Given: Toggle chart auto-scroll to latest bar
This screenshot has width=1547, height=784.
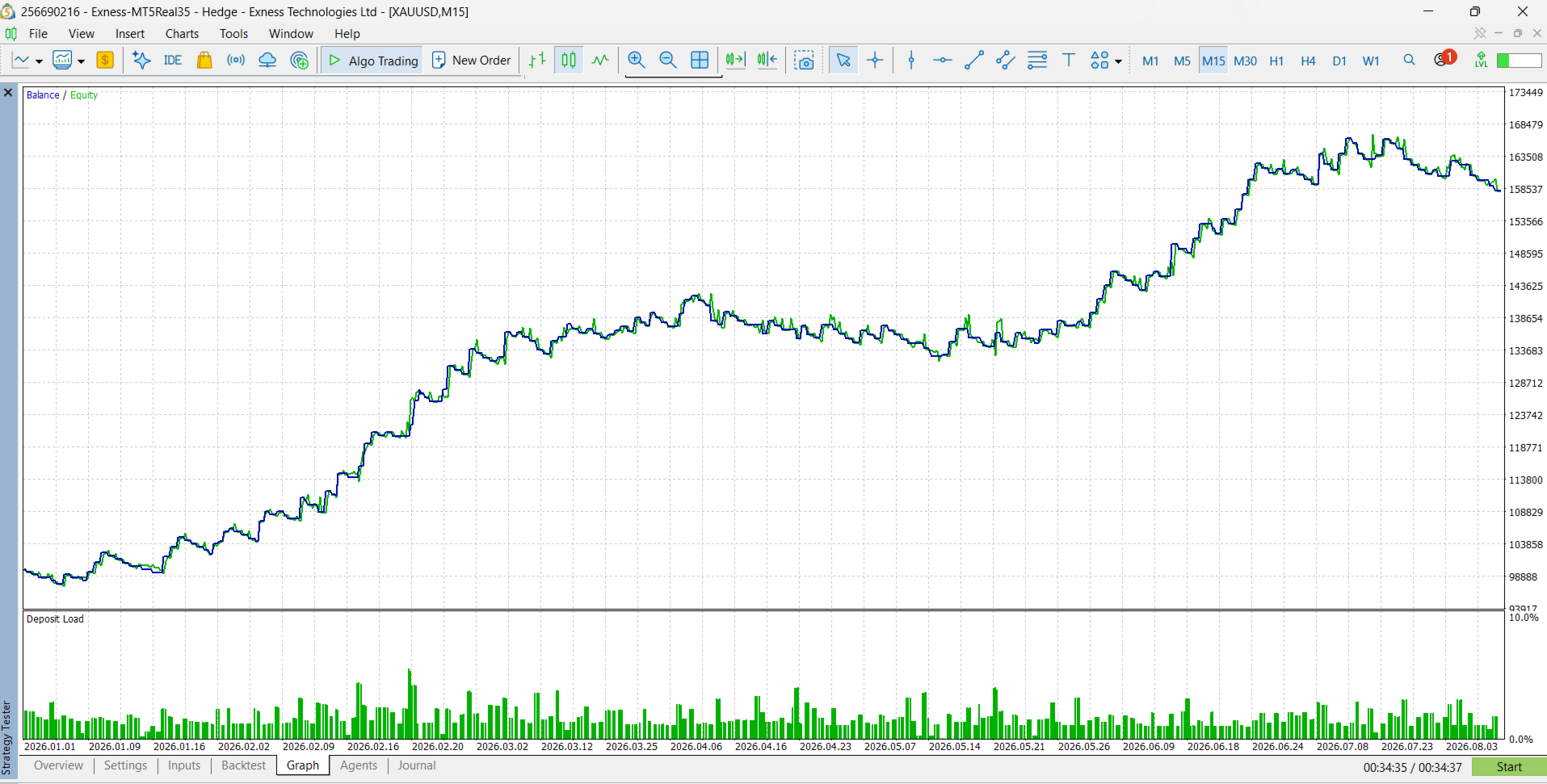Looking at the screenshot, I should (x=736, y=60).
